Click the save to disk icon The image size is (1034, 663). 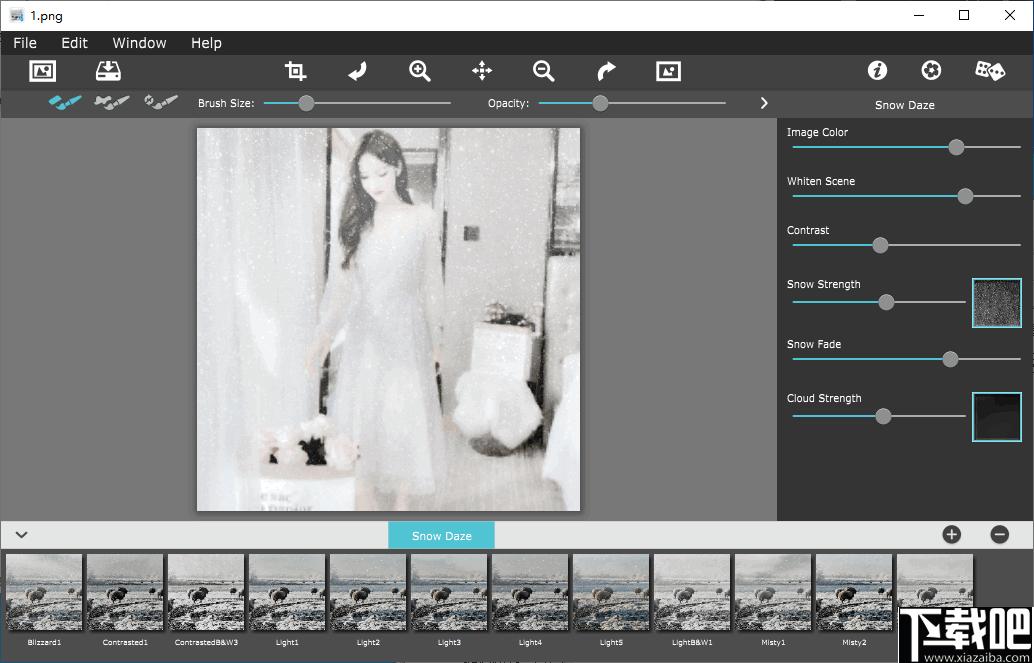click(108, 71)
